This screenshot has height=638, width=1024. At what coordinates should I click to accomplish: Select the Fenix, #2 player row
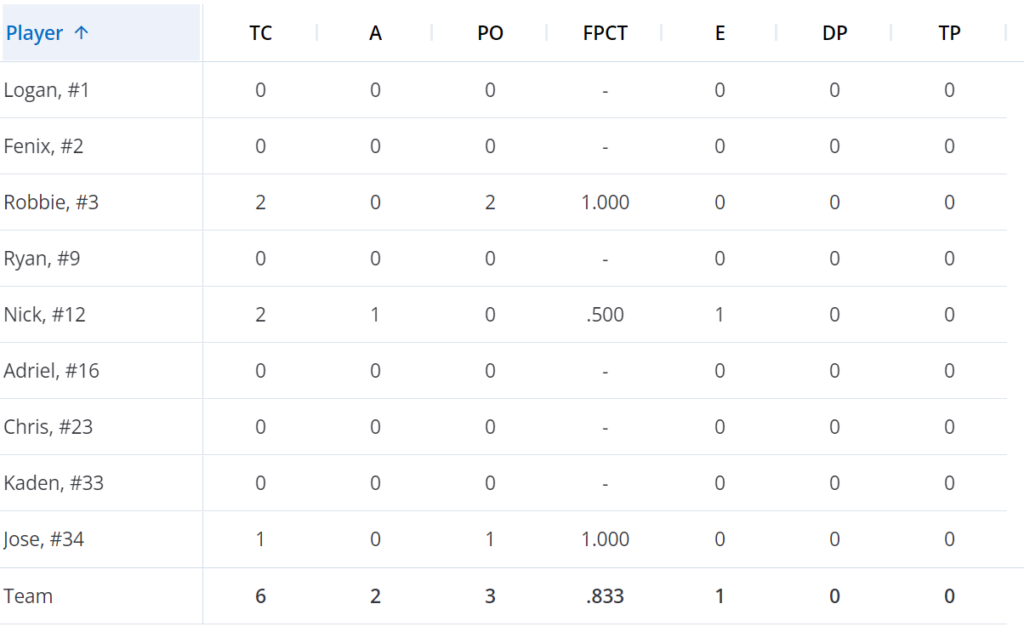[503, 146]
